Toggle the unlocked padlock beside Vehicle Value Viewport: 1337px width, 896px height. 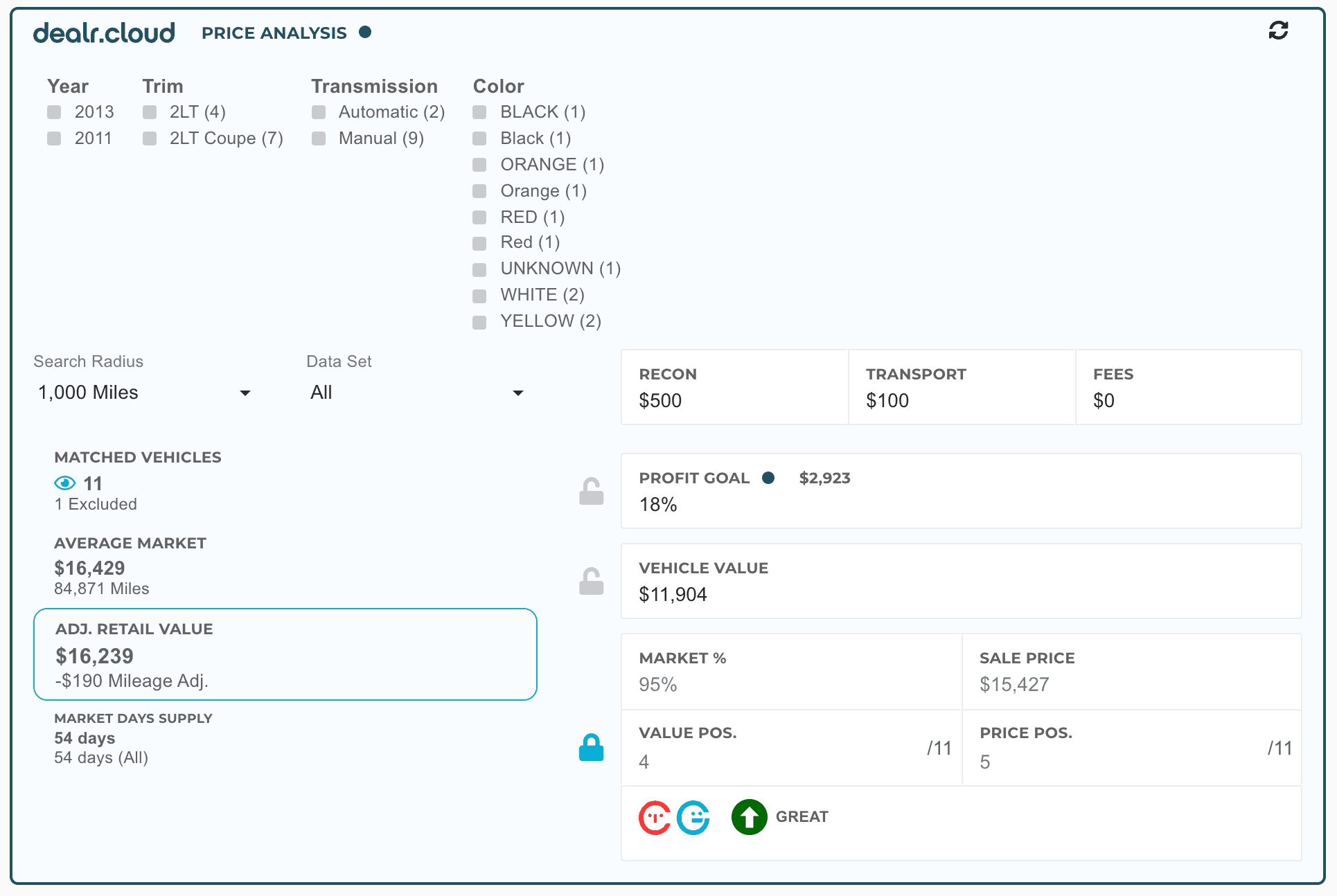[x=591, y=581]
